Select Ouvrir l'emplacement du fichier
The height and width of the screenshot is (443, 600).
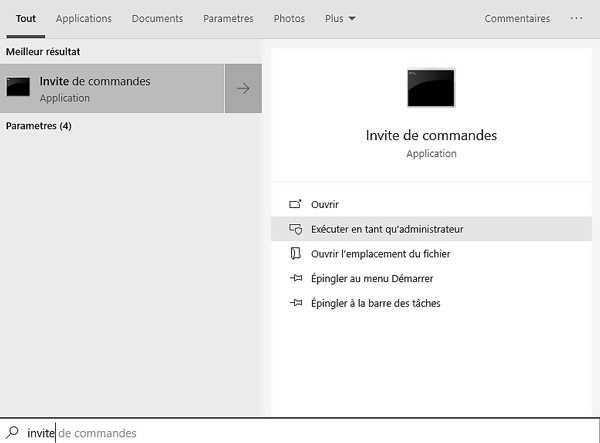point(431,254)
